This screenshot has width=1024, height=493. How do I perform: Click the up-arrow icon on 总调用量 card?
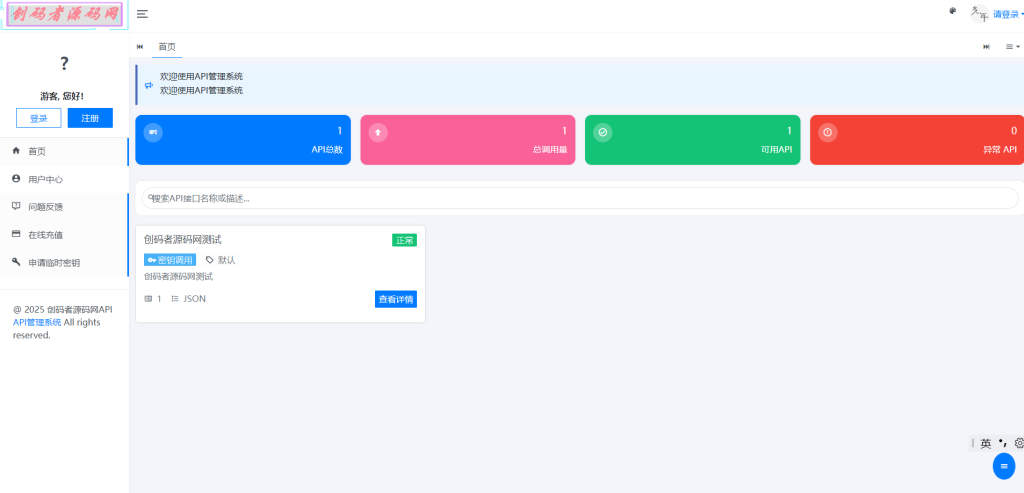point(378,133)
